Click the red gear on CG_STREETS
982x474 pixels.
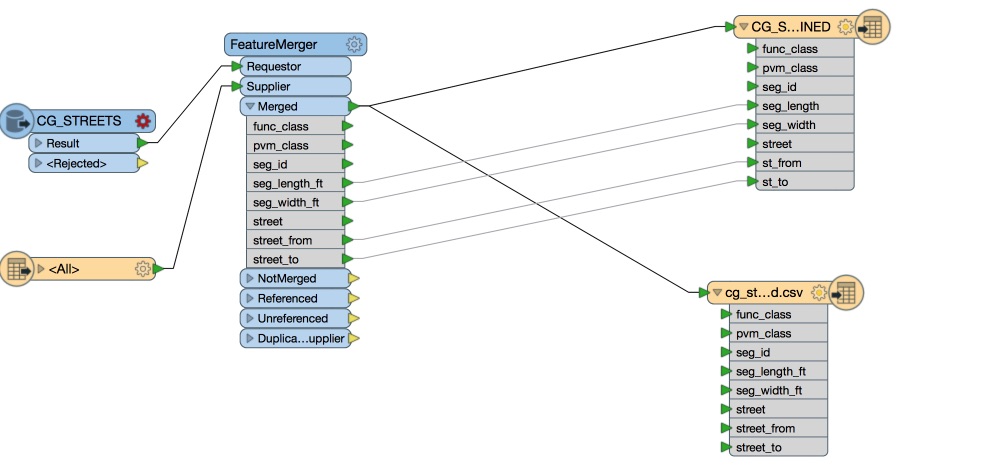click(143, 121)
